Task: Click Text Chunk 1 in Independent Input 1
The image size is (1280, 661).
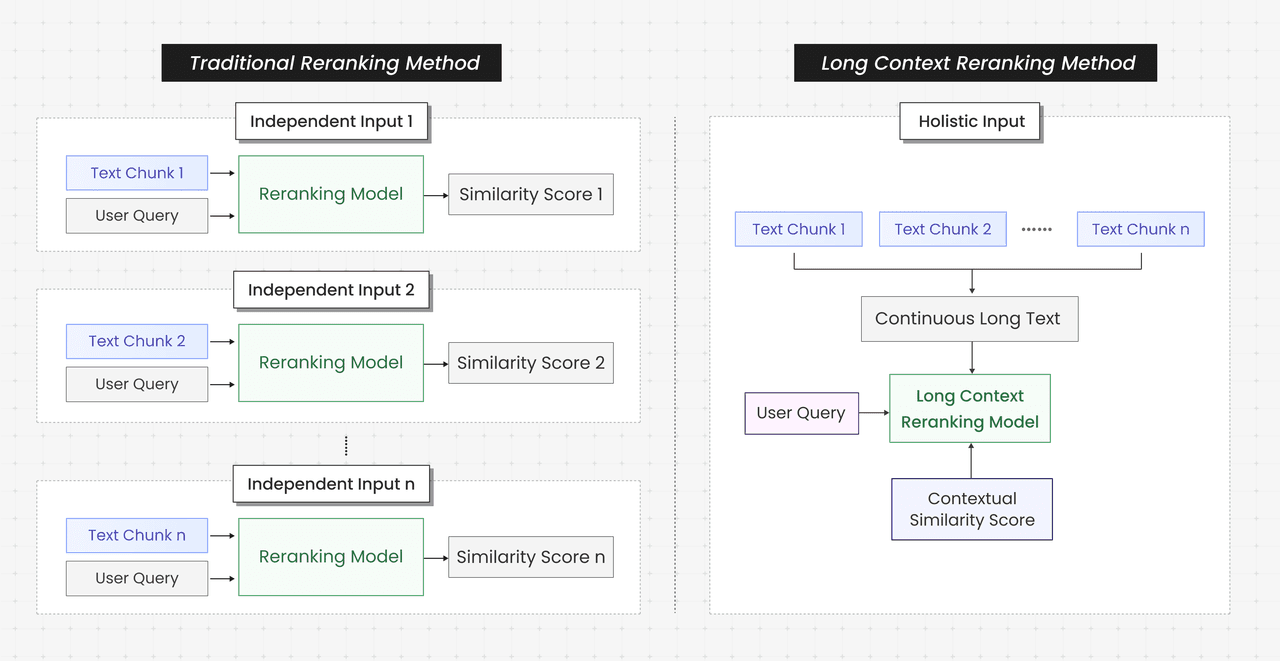Action: point(137,173)
